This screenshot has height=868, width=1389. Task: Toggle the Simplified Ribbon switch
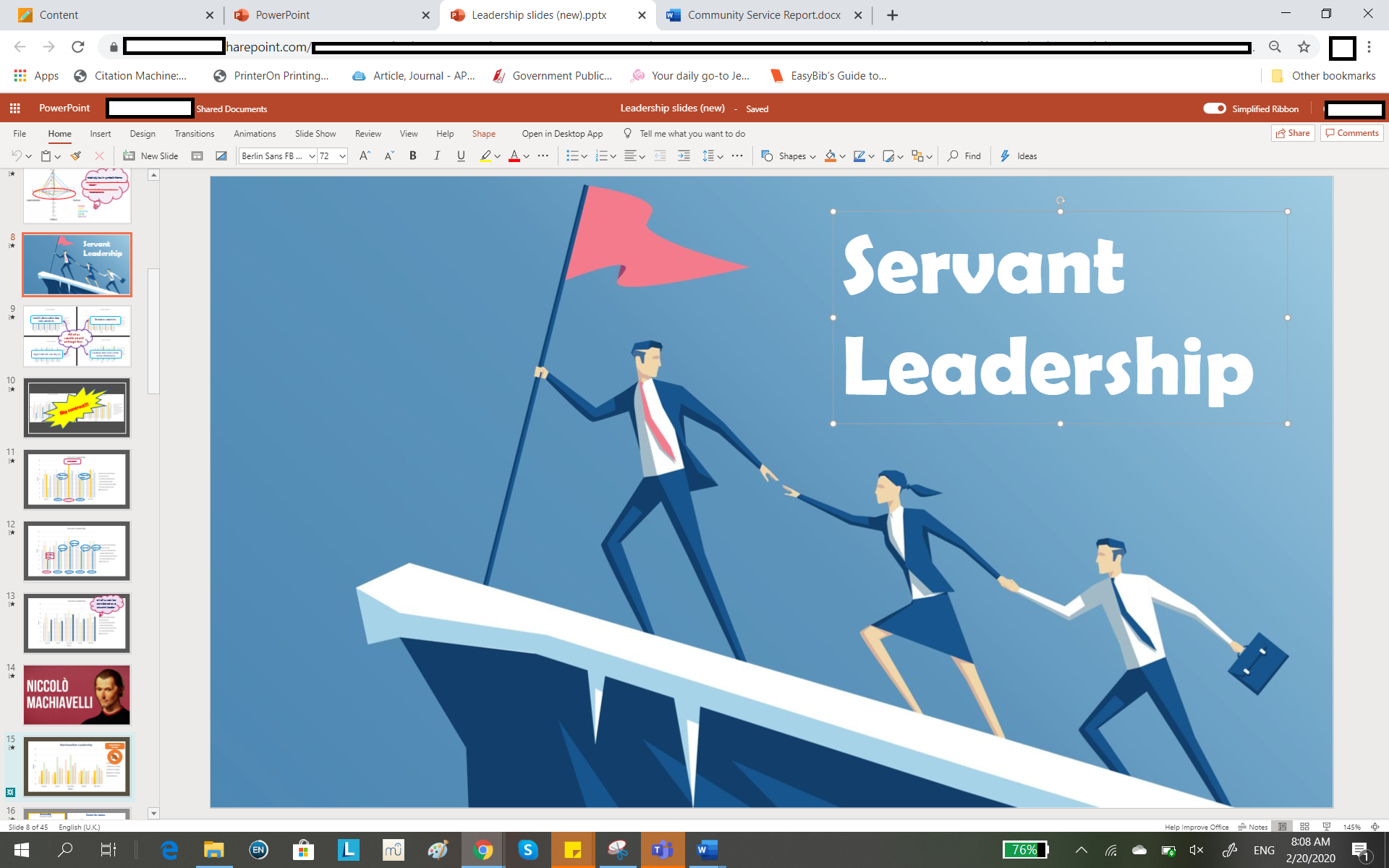1214,109
